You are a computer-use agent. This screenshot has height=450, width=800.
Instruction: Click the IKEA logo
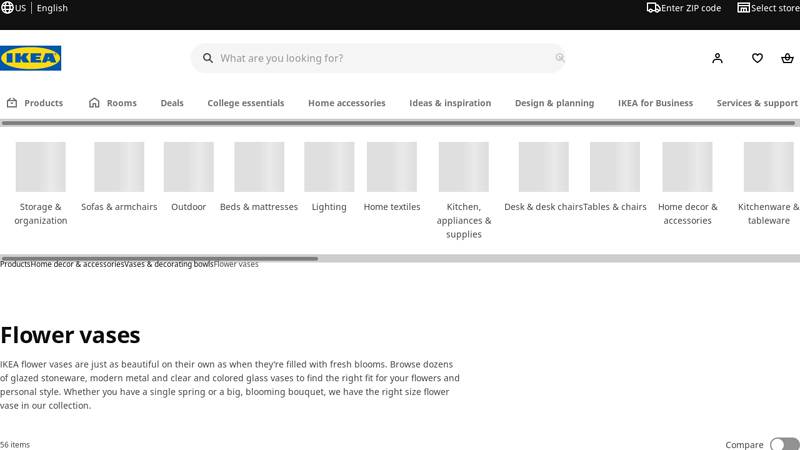(x=31, y=58)
